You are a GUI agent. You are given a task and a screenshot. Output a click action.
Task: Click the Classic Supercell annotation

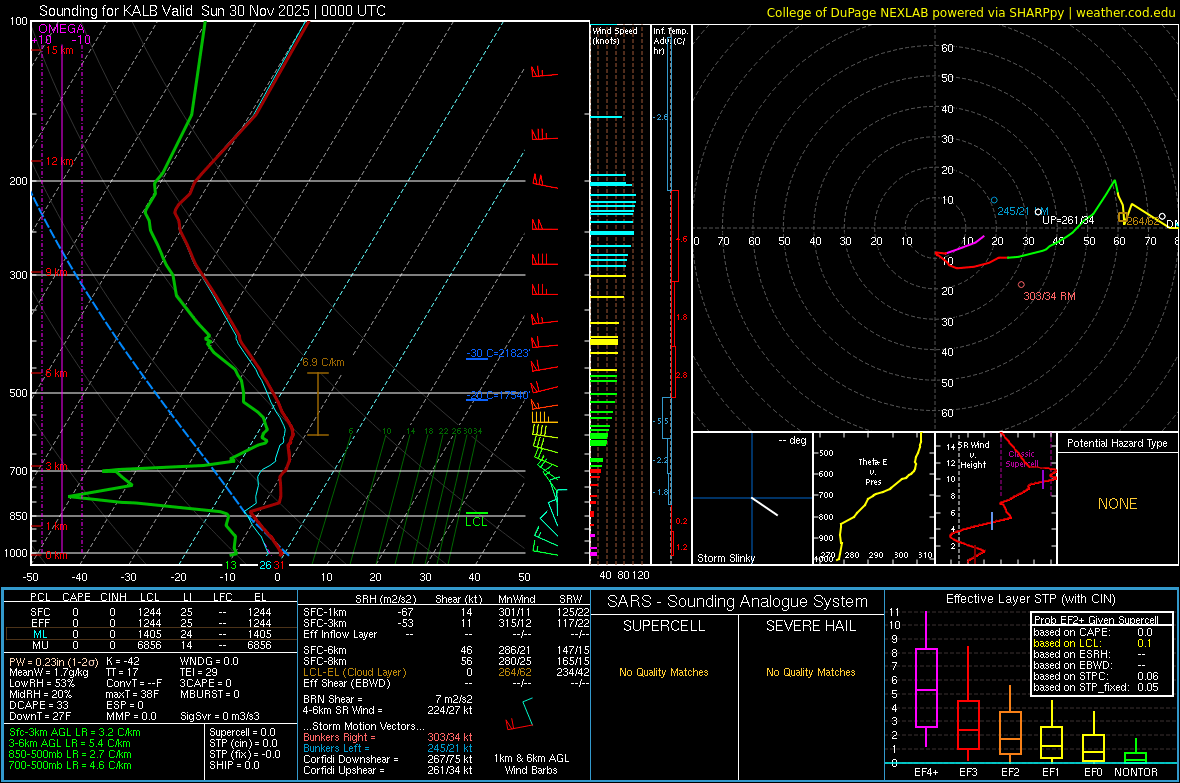[1021, 459]
